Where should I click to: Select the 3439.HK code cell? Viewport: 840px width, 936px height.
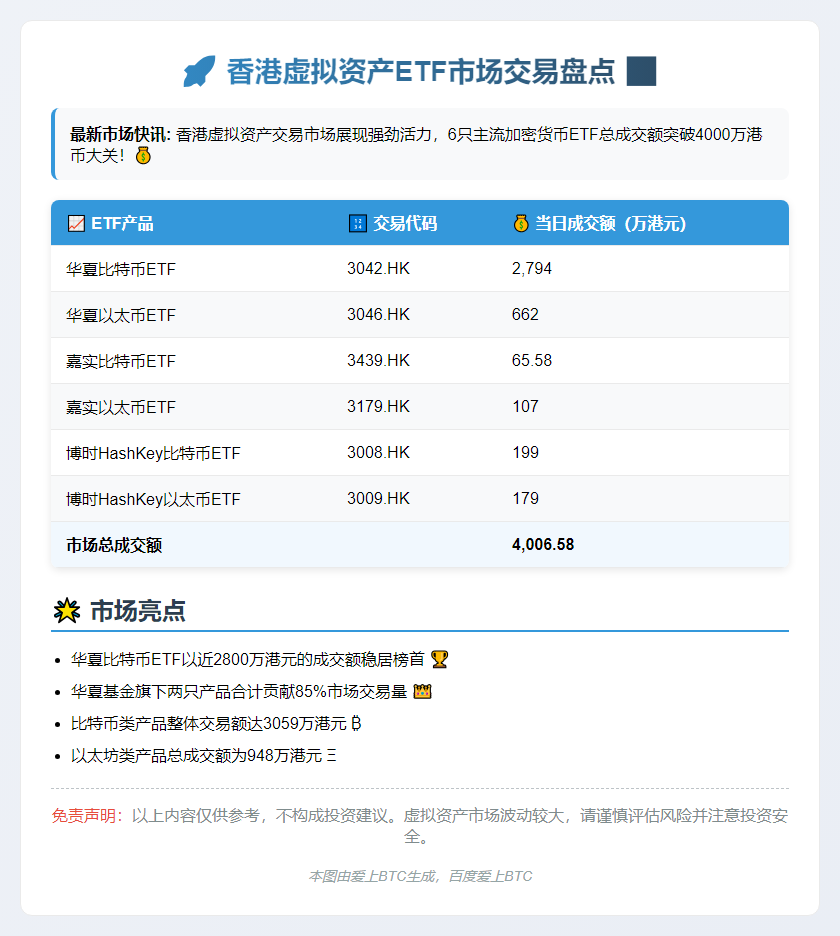coord(379,361)
